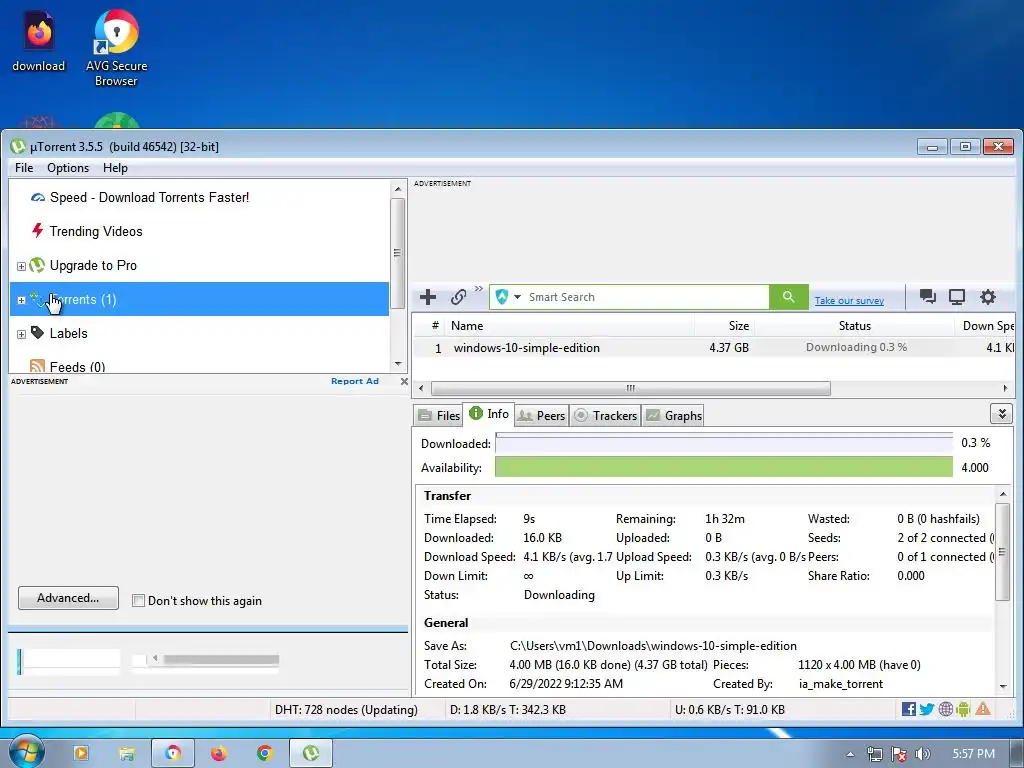Click the remote monitor icon
The width and height of the screenshot is (1024, 768).
pyautogui.click(x=957, y=297)
